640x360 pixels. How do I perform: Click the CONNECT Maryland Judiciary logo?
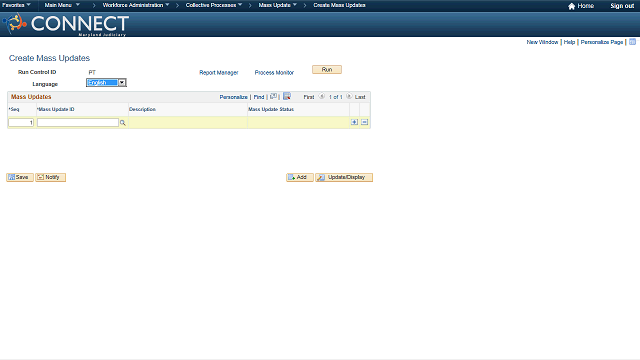(66, 24)
